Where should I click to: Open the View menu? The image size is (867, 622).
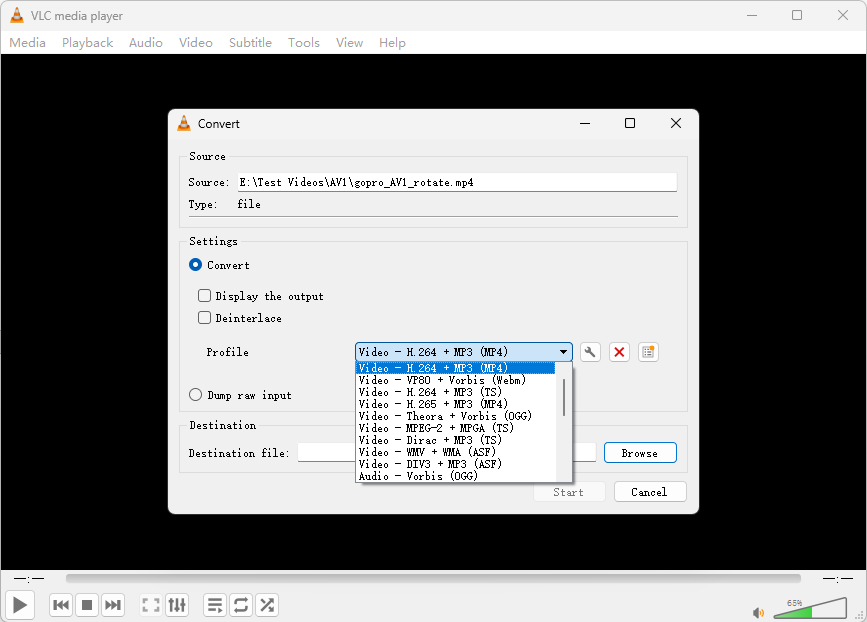(349, 43)
